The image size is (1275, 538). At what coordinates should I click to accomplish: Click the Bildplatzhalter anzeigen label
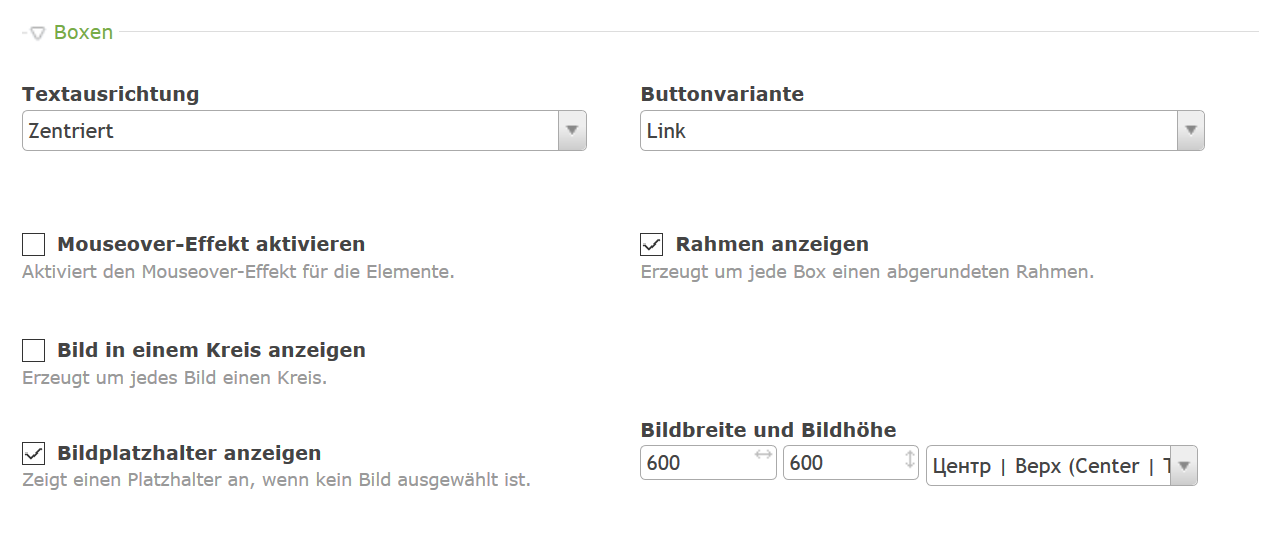point(189,453)
